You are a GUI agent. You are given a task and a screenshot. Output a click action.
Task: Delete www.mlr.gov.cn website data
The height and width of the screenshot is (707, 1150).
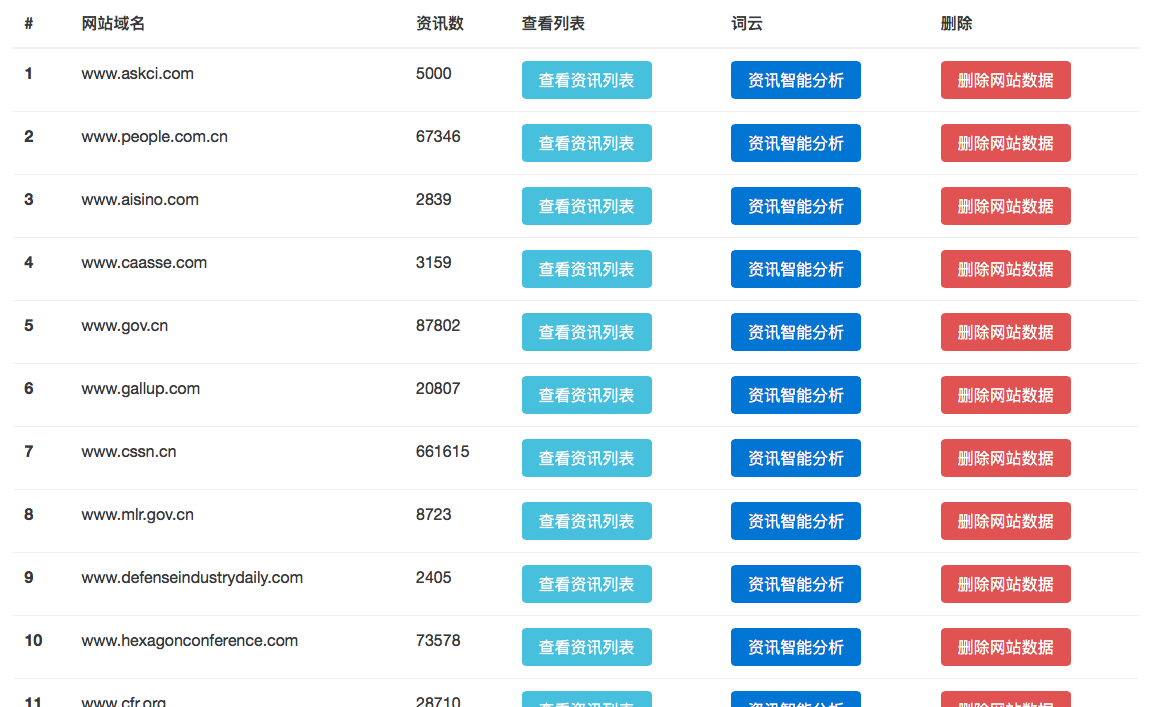pyautogui.click(x=1006, y=521)
